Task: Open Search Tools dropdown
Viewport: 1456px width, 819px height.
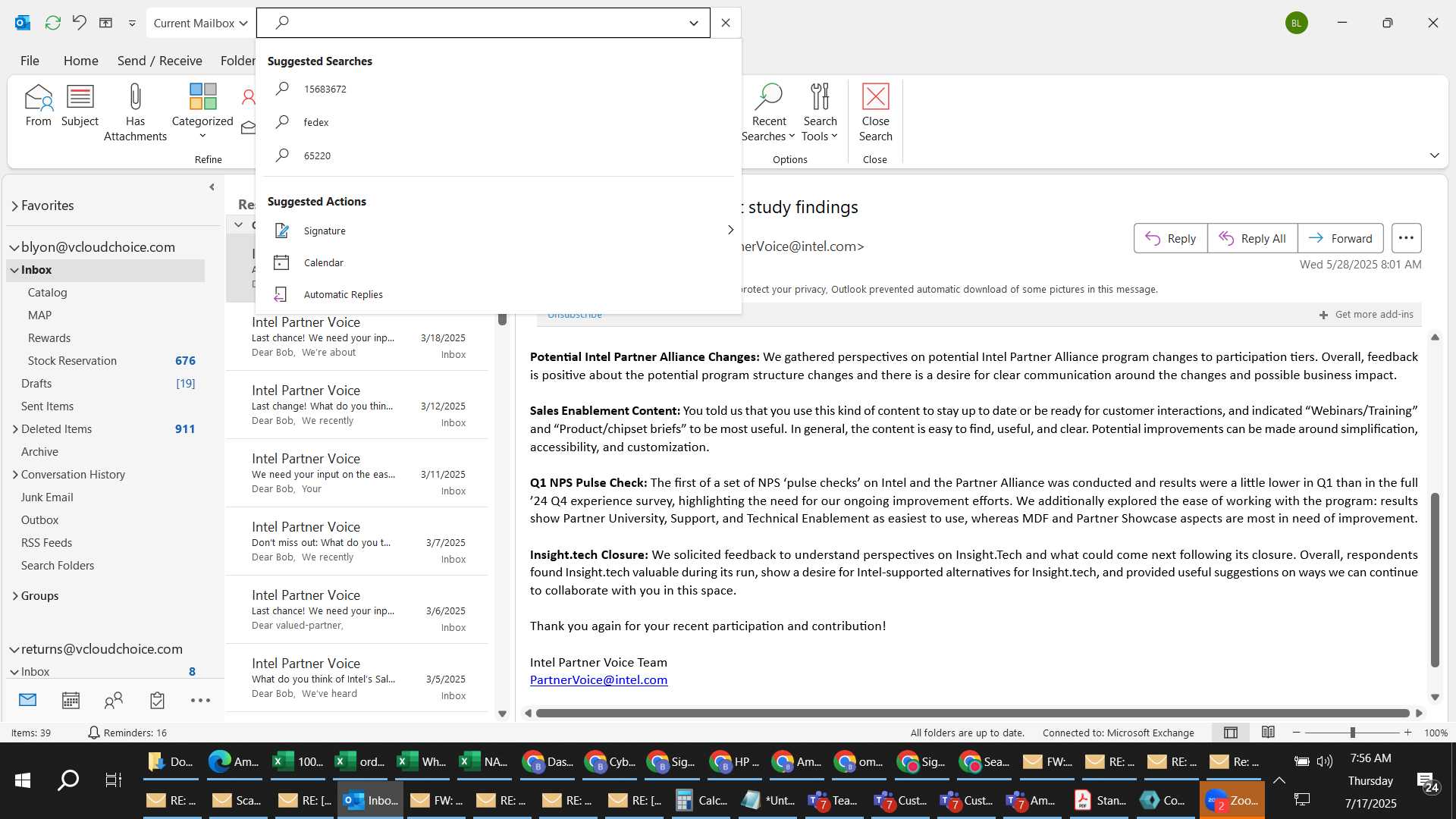Action: (820, 113)
